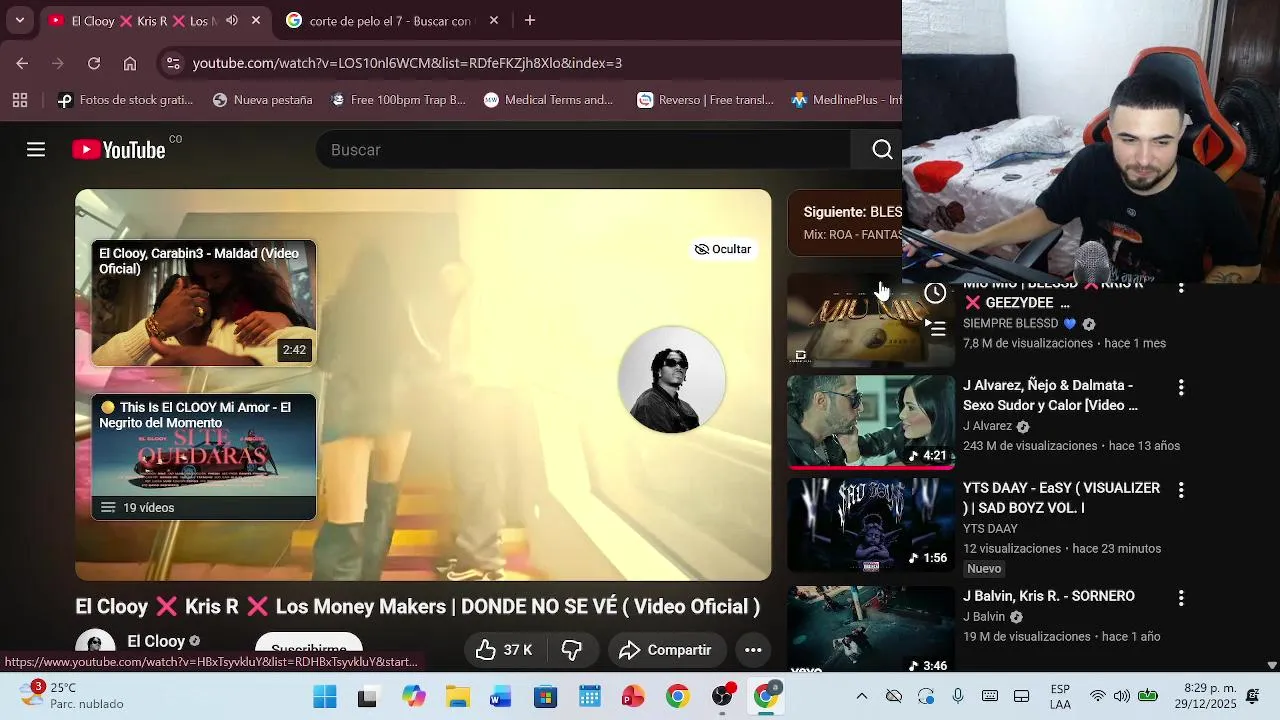Open 'Nueva pestaña' bookmark

[x=263, y=100]
